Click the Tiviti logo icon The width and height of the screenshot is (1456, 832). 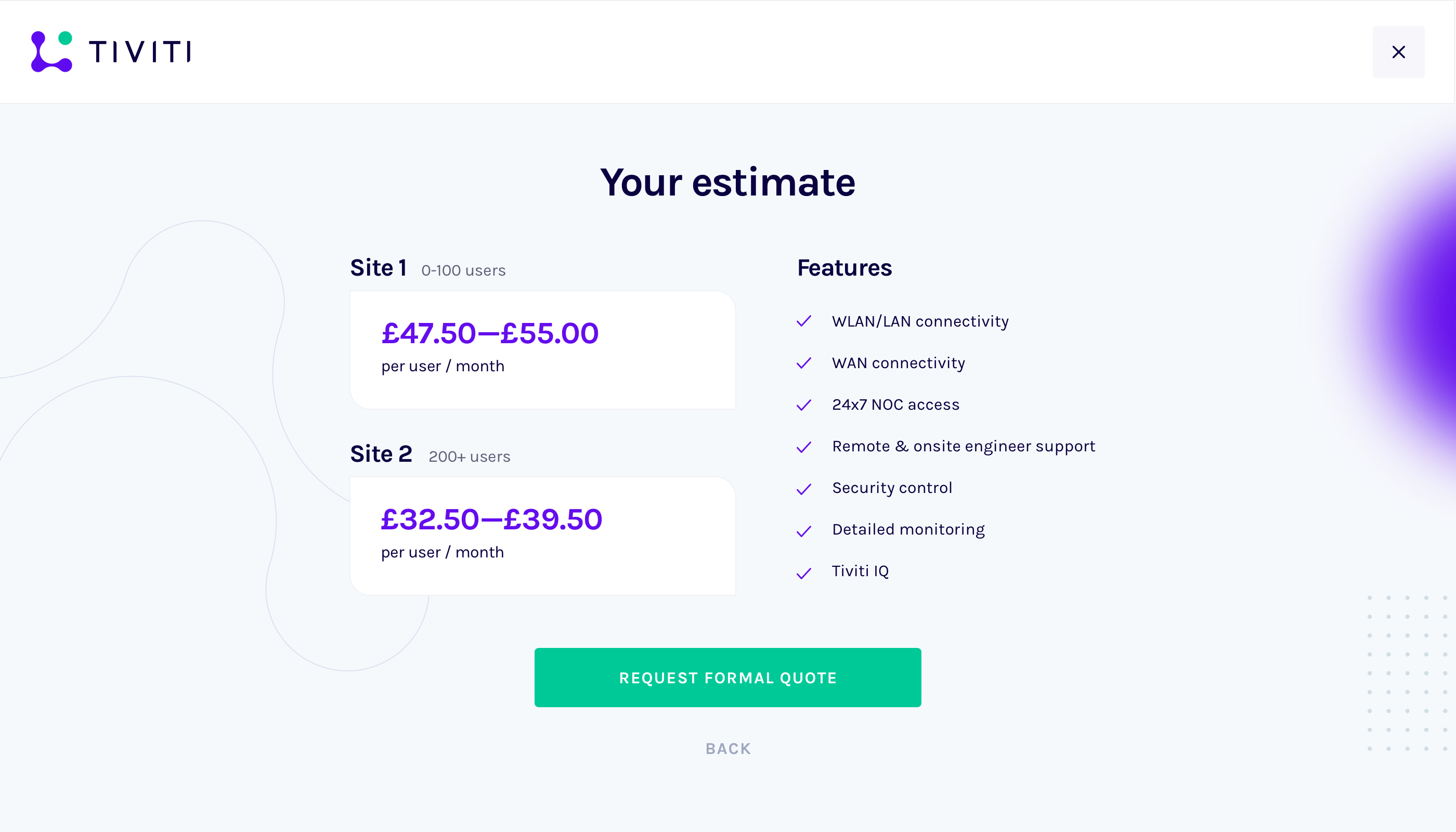coord(51,51)
